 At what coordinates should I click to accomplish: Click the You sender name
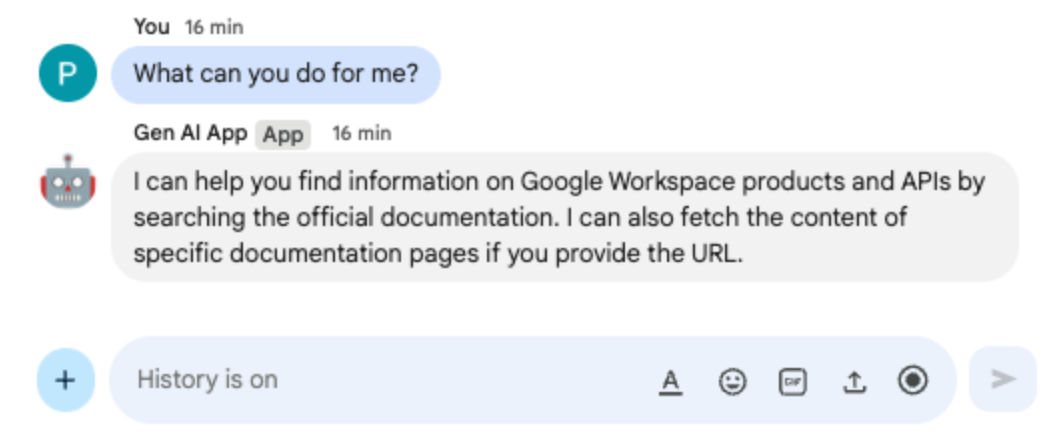152,27
